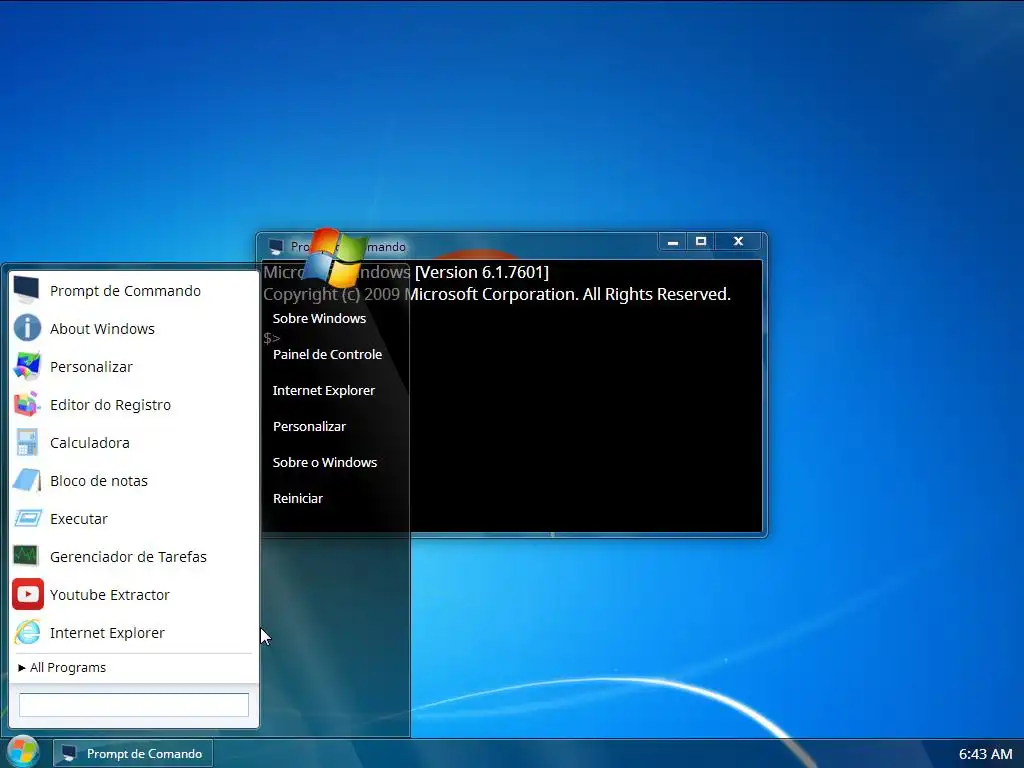Click the Youtube Extractor label
Image resolution: width=1024 pixels, height=768 pixels.
[x=110, y=594]
